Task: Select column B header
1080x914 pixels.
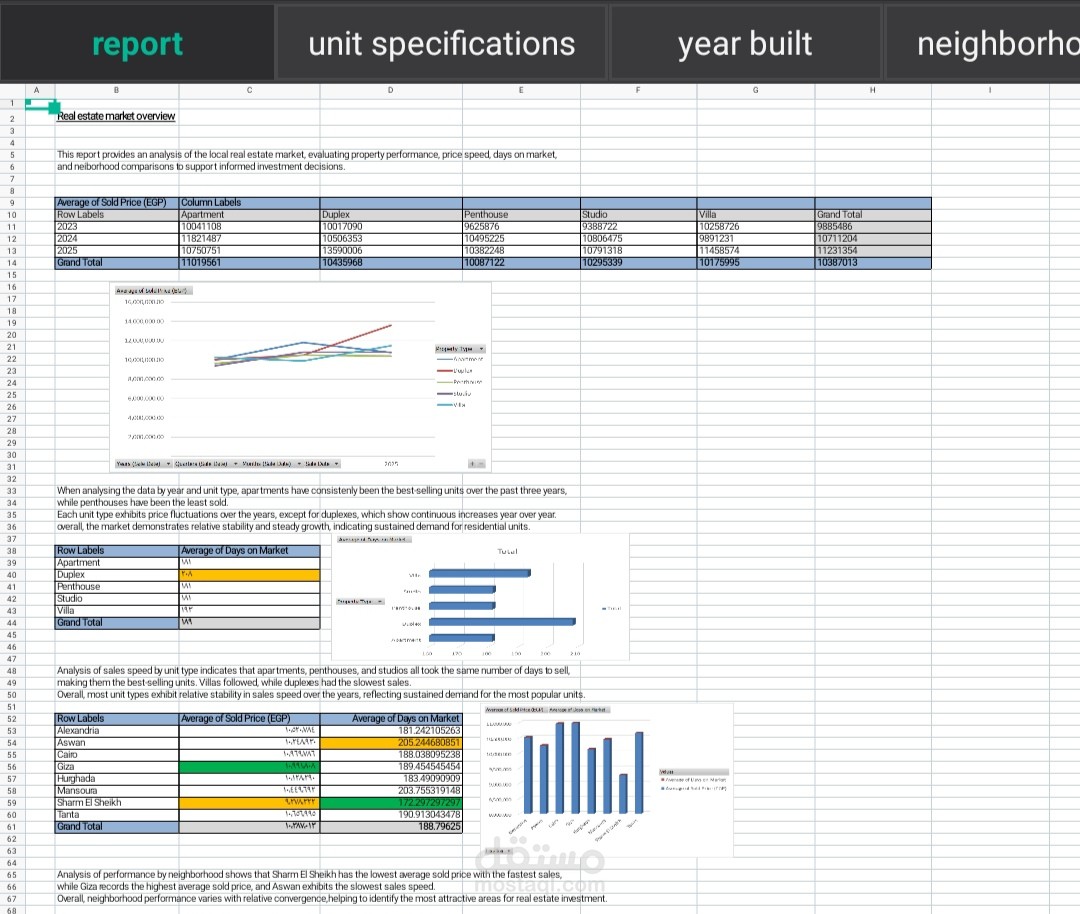Action: pos(116,90)
